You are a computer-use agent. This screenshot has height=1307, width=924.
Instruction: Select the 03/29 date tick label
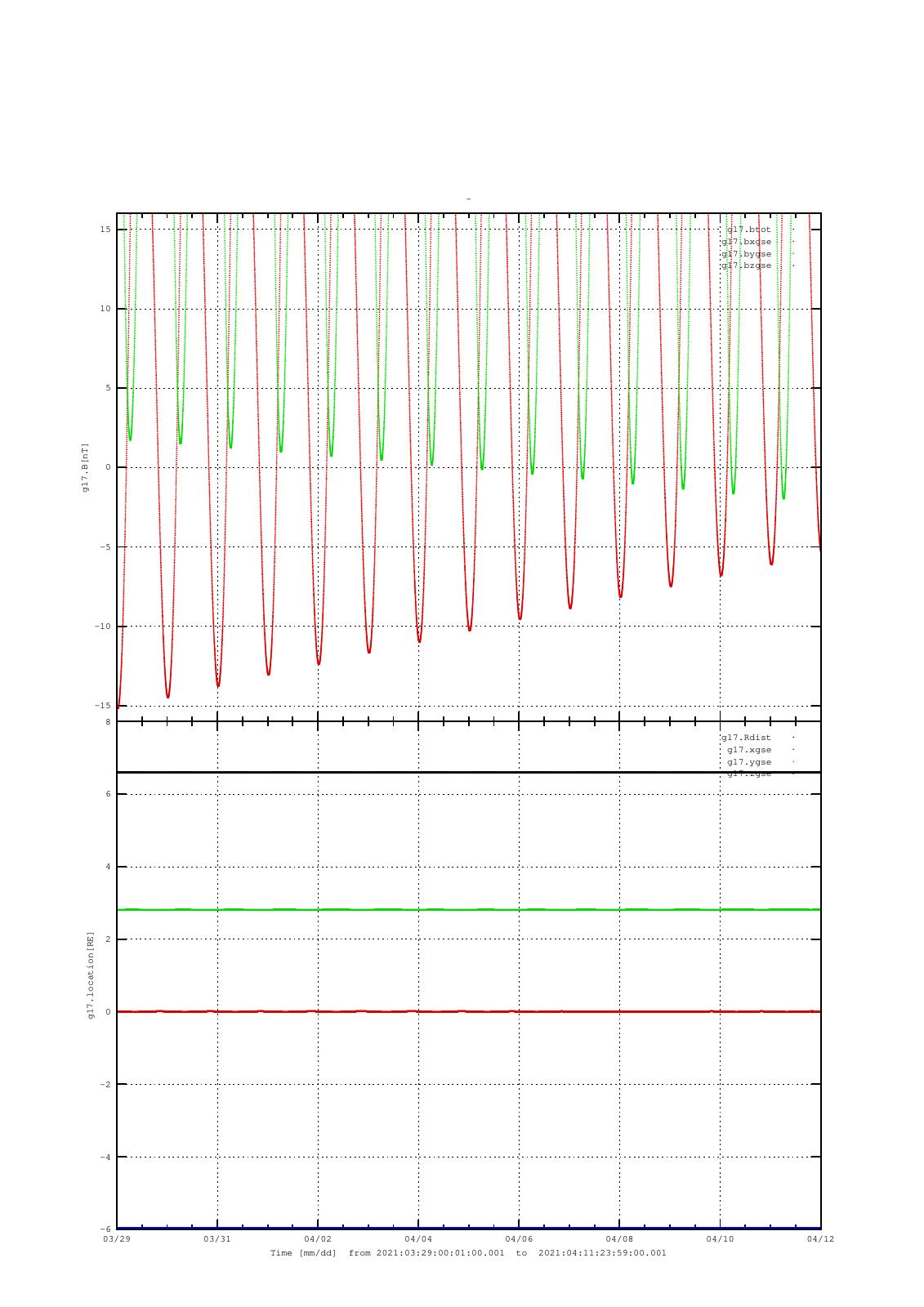(x=117, y=1239)
